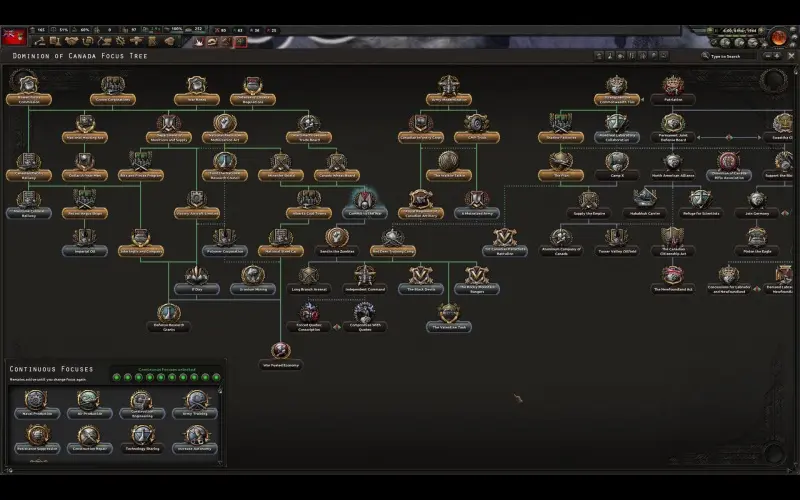Open the first top bar menu icon
800x500 pixels.
(x=41, y=42)
